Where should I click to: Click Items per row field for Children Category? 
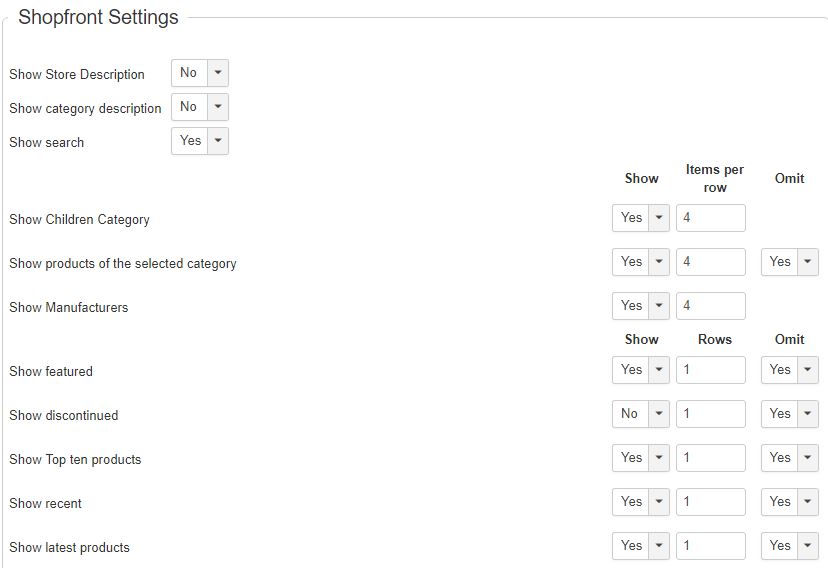point(711,218)
